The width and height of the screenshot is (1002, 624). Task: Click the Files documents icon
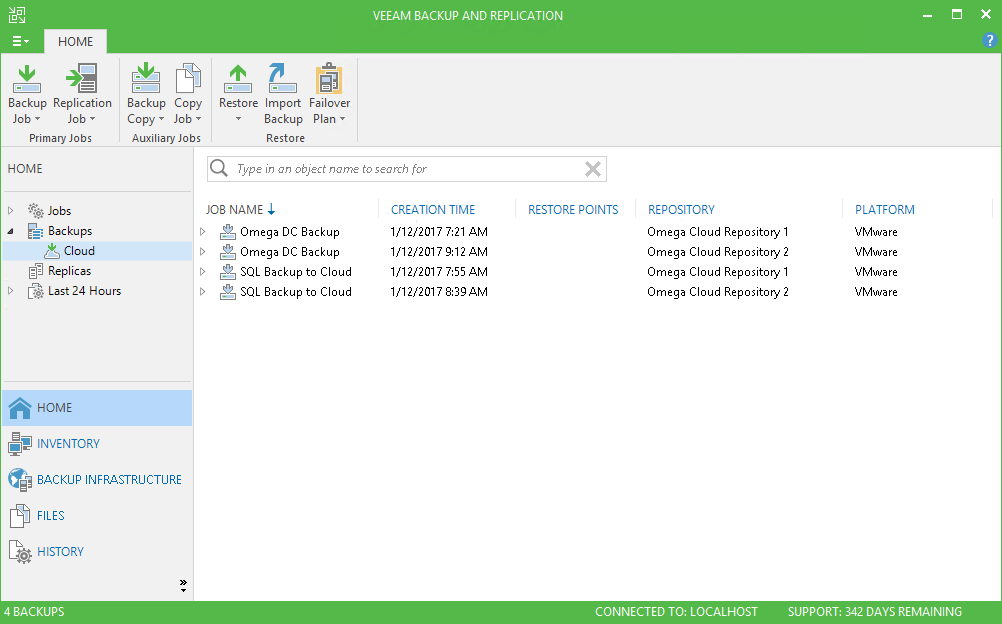[x=20, y=515]
